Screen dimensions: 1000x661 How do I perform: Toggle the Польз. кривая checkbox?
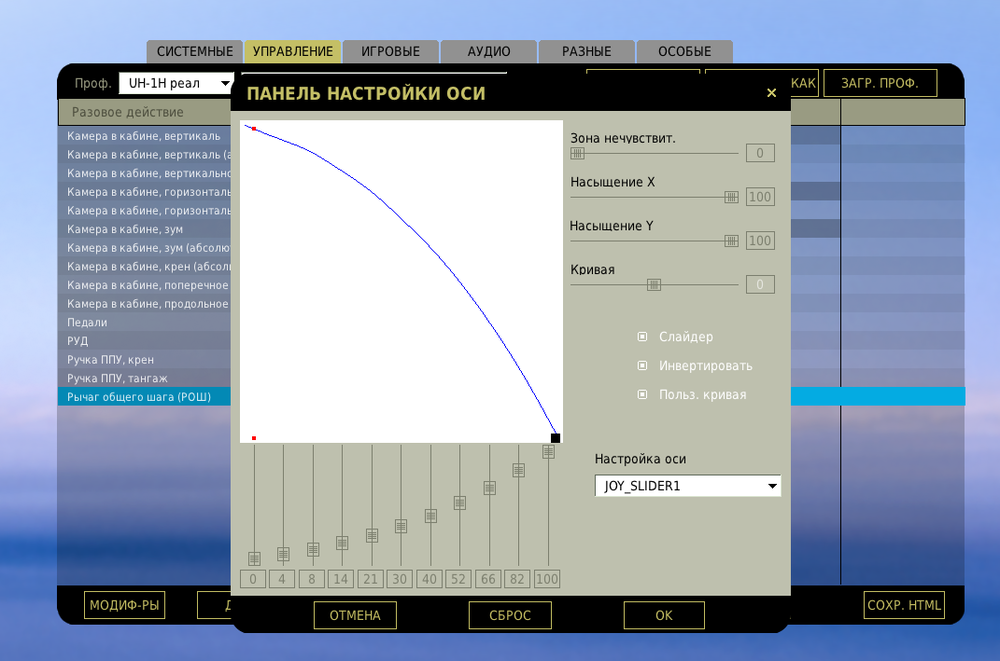[642, 394]
